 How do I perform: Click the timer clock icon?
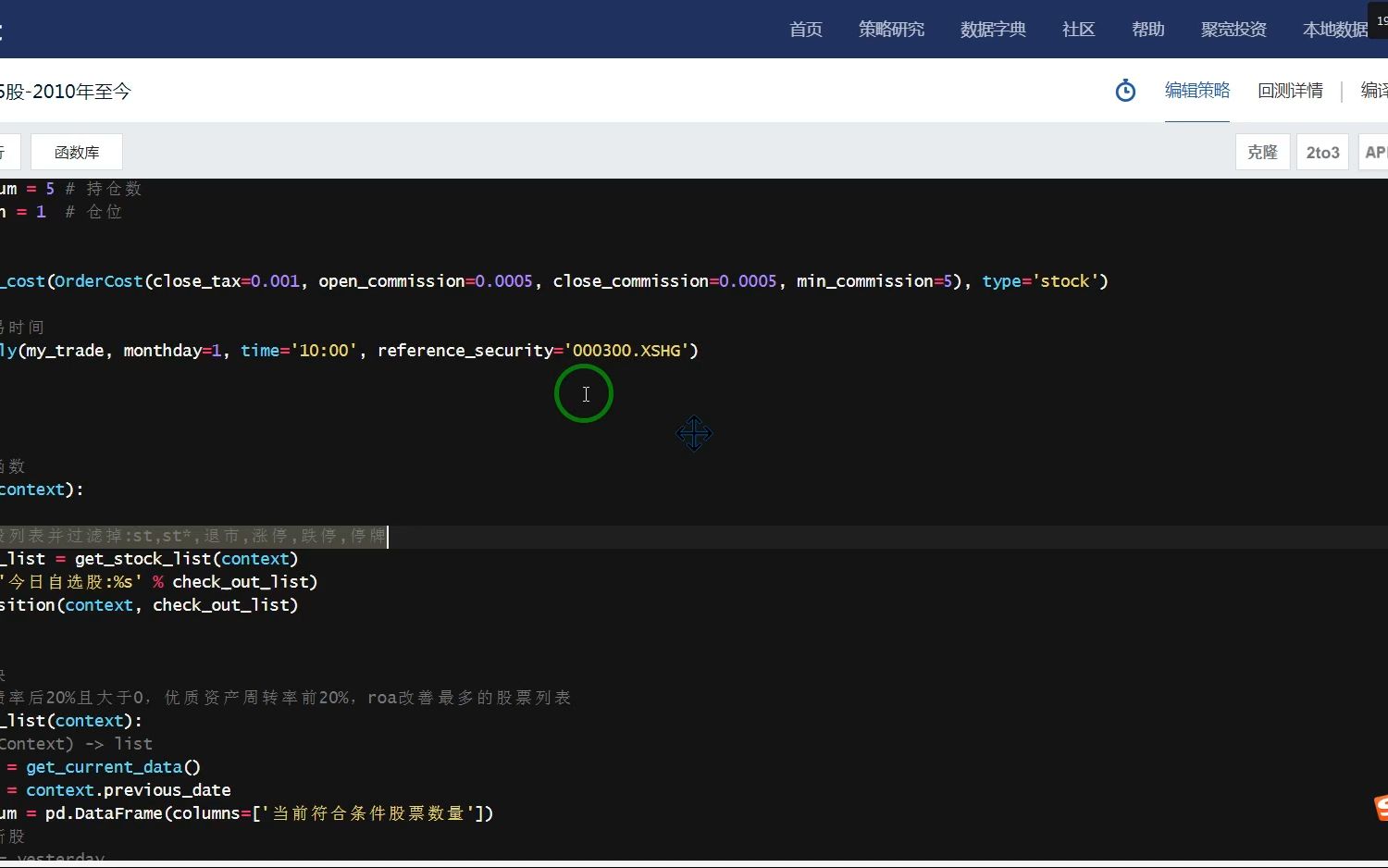[1125, 91]
